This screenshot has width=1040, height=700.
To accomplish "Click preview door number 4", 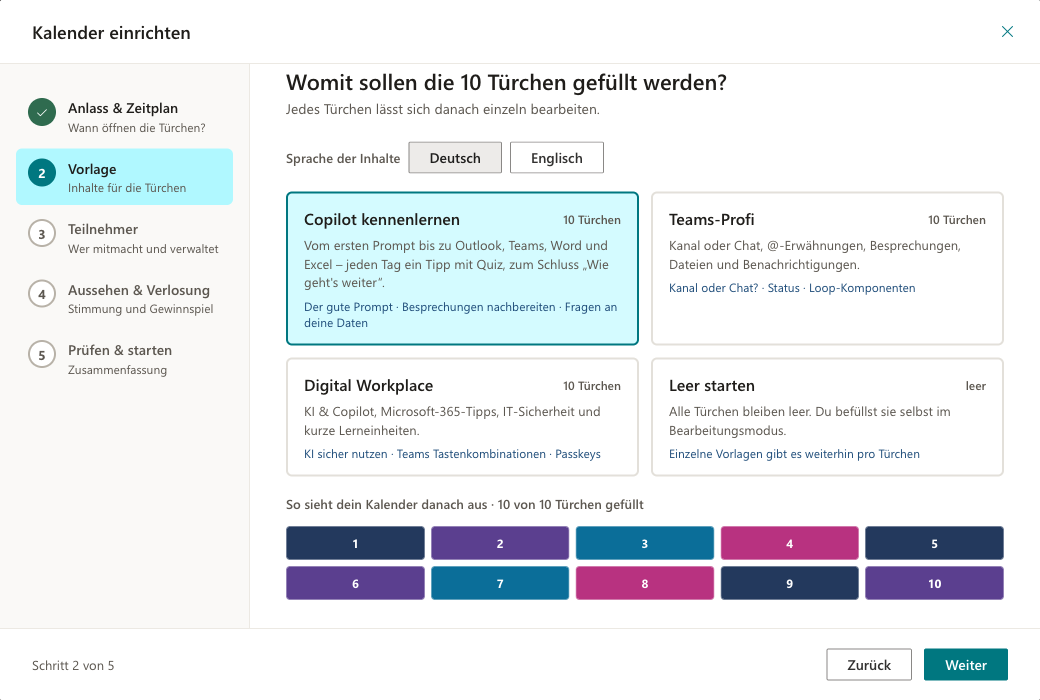I will tap(789, 543).
